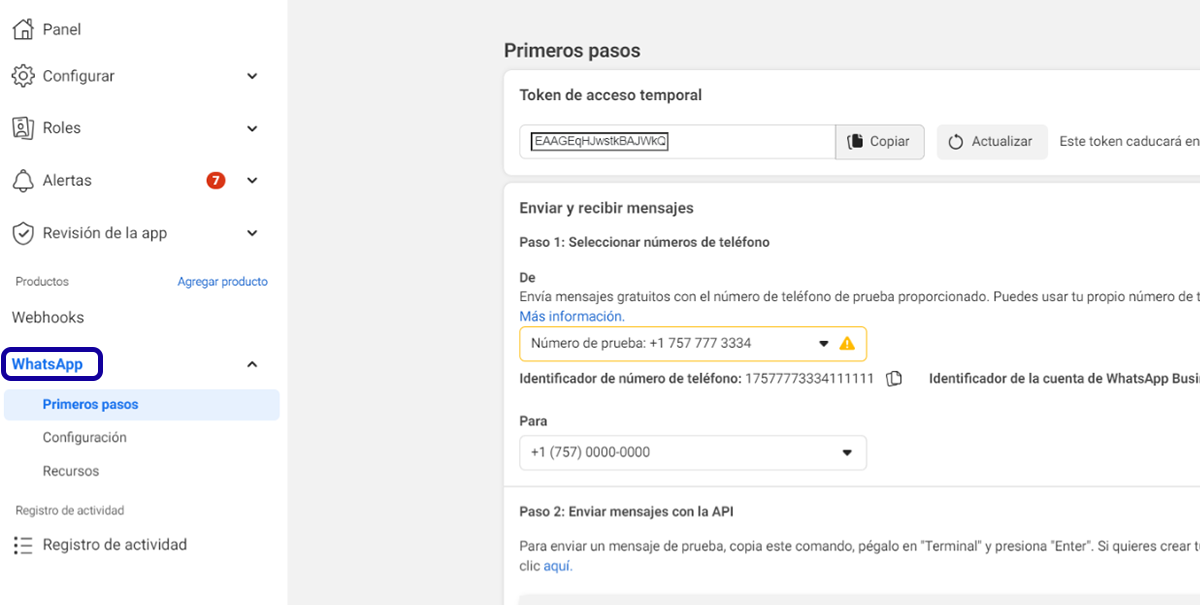The image size is (1200, 605).
Task: Follow the Agregar producto link
Action: point(222,282)
